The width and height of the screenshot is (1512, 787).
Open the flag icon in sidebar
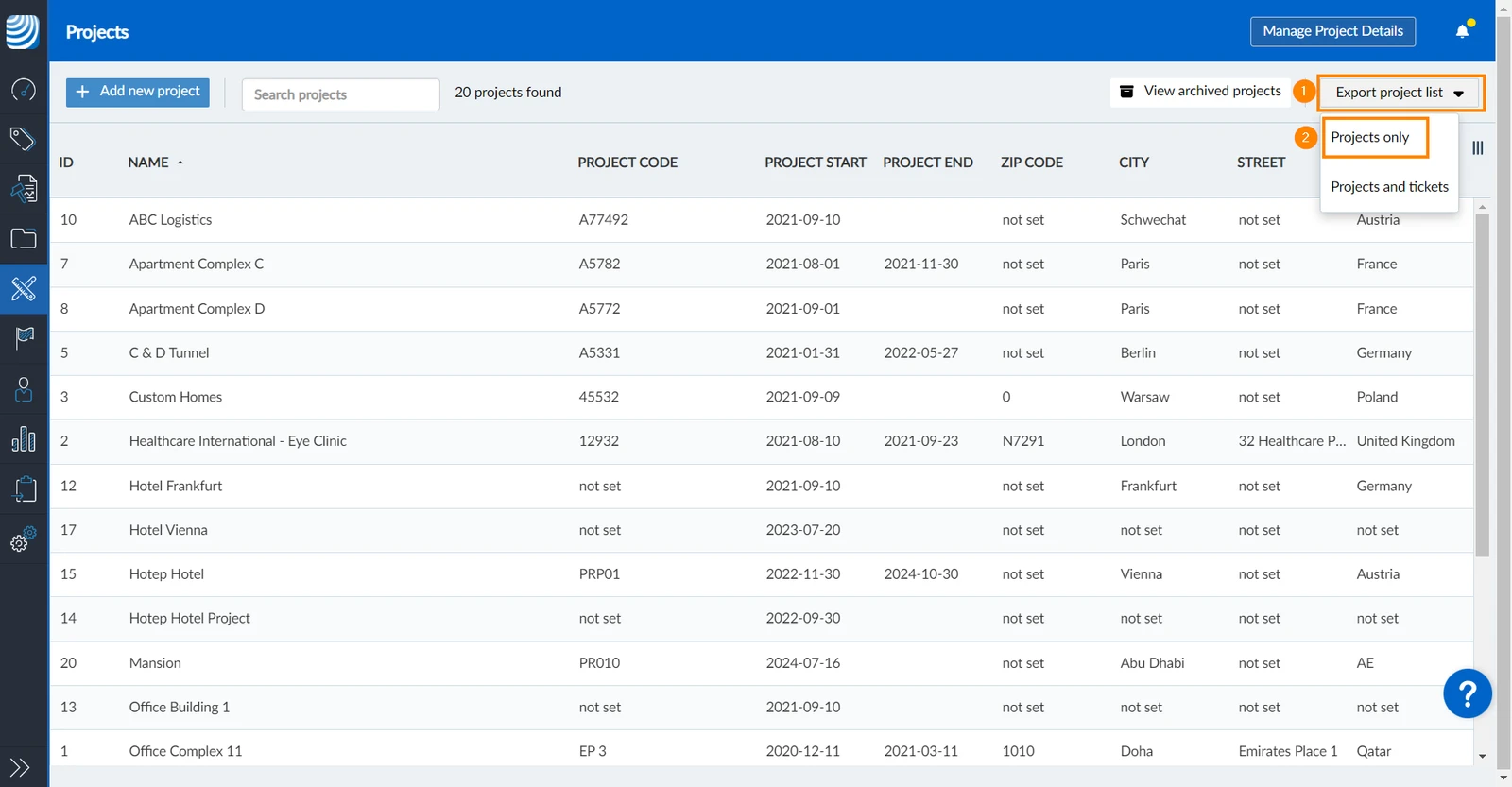pos(24,337)
